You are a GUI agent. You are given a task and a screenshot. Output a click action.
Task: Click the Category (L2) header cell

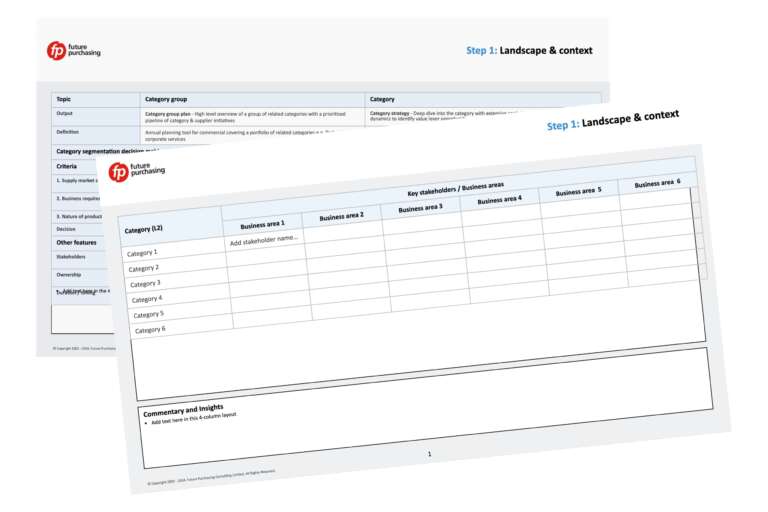click(143, 229)
